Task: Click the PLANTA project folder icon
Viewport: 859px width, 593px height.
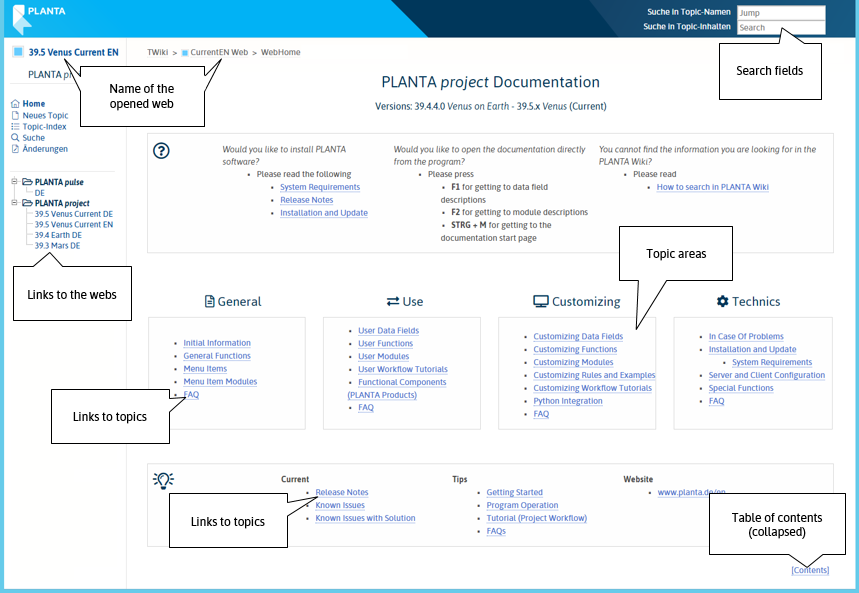Action: pos(27,203)
